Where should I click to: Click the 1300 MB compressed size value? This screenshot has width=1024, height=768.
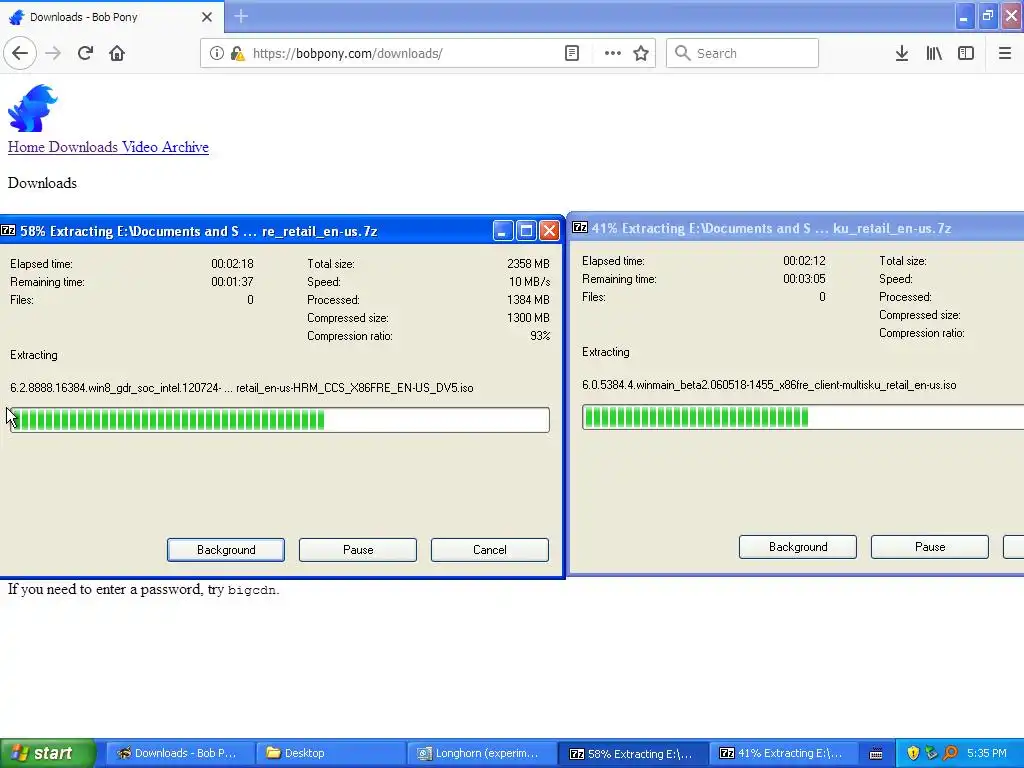coord(528,318)
